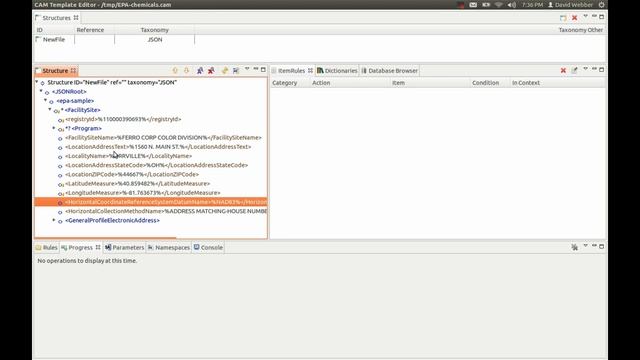Select the Structure tab header
The image size is (640, 360).
(56, 71)
